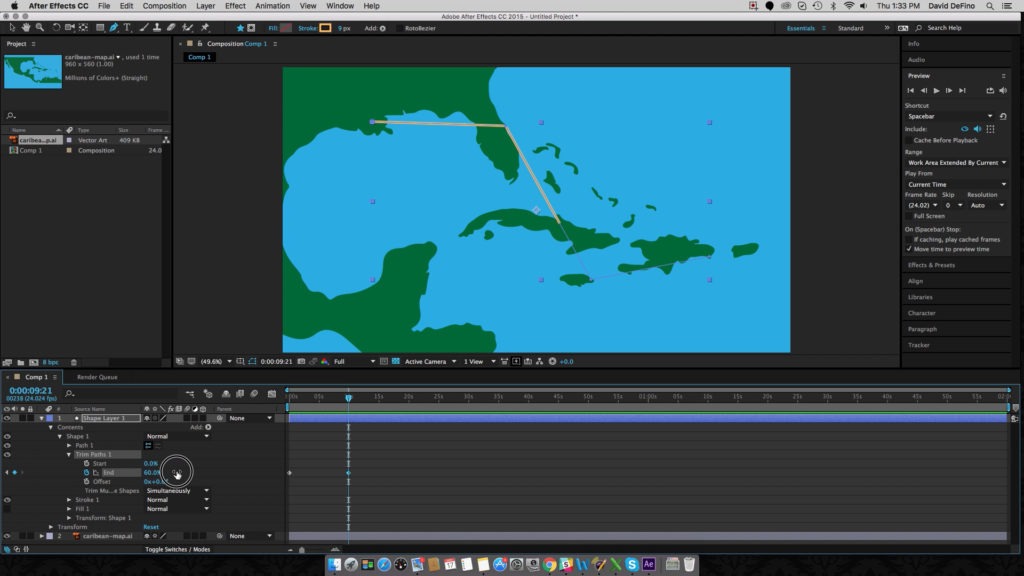Hide the caribean-map.ai layer eye icon

pos(7,536)
